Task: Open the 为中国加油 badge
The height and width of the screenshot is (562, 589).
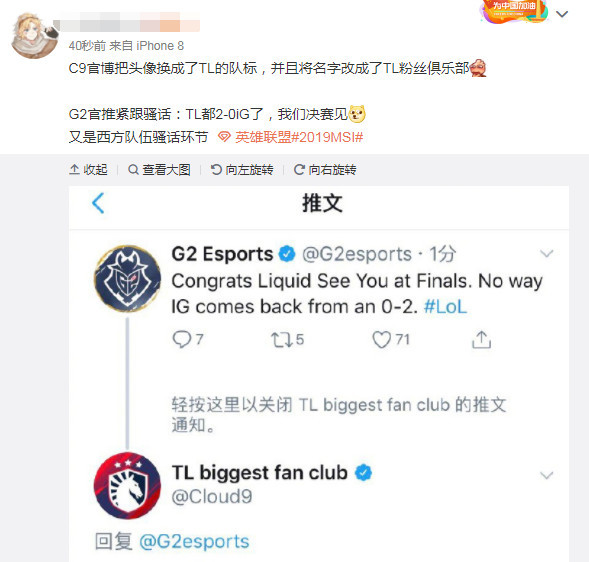Action: click(x=514, y=11)
